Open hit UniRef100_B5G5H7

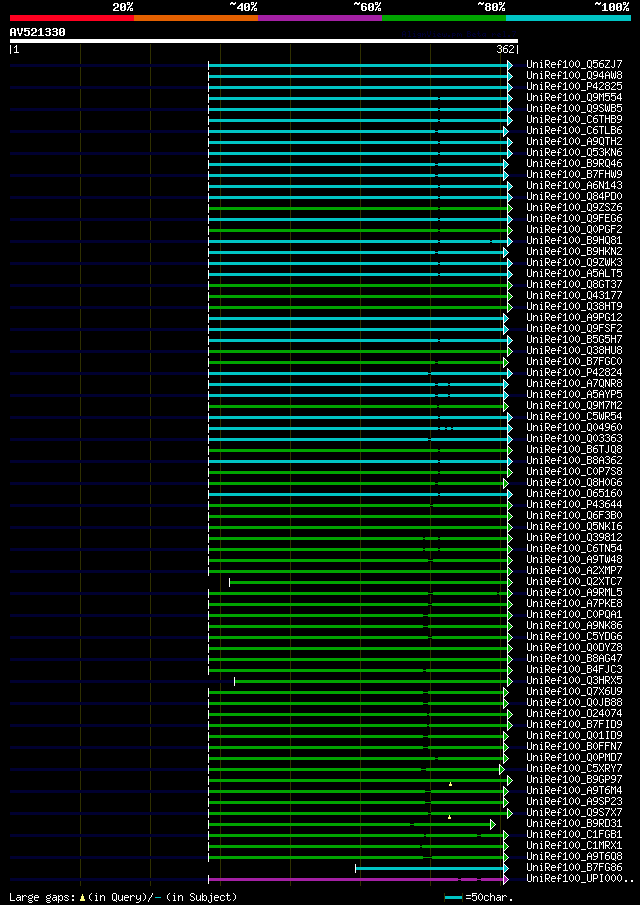pyautogui.click(x=574, y=340)
